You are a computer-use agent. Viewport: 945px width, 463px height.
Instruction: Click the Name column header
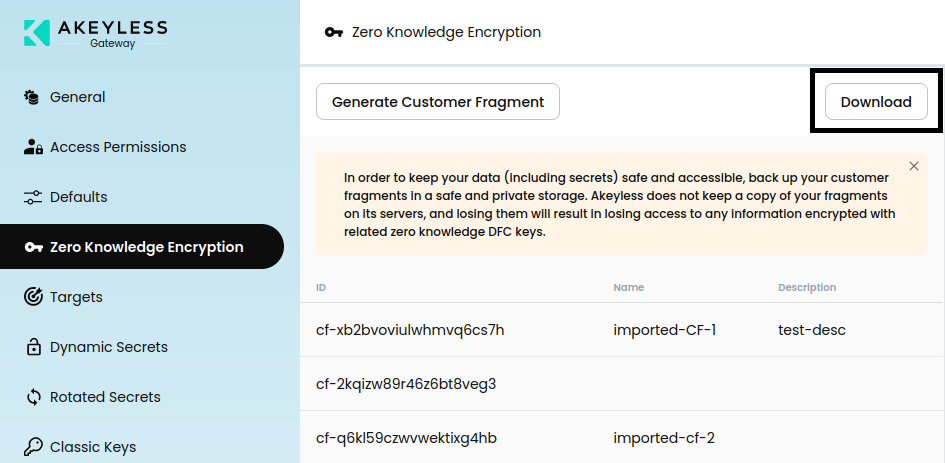[x=627, y=288]
